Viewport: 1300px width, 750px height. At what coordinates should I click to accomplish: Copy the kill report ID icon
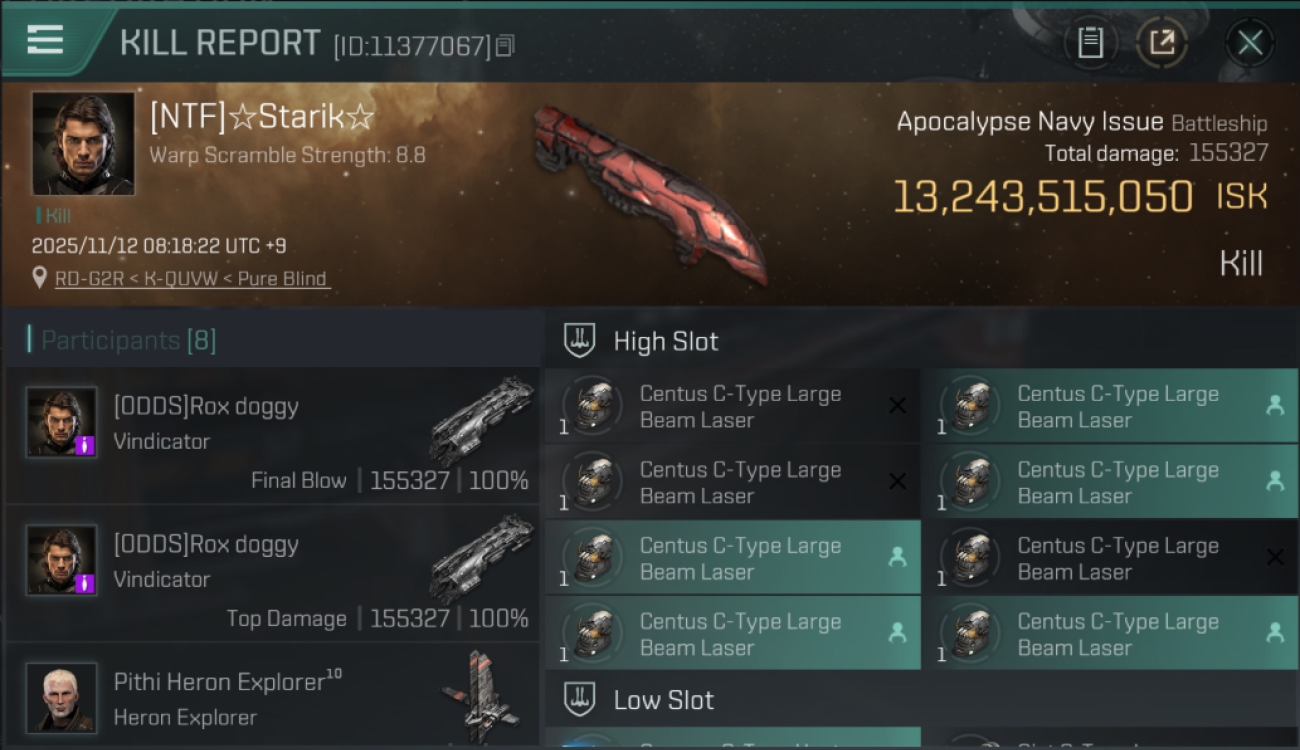[505, 45]
